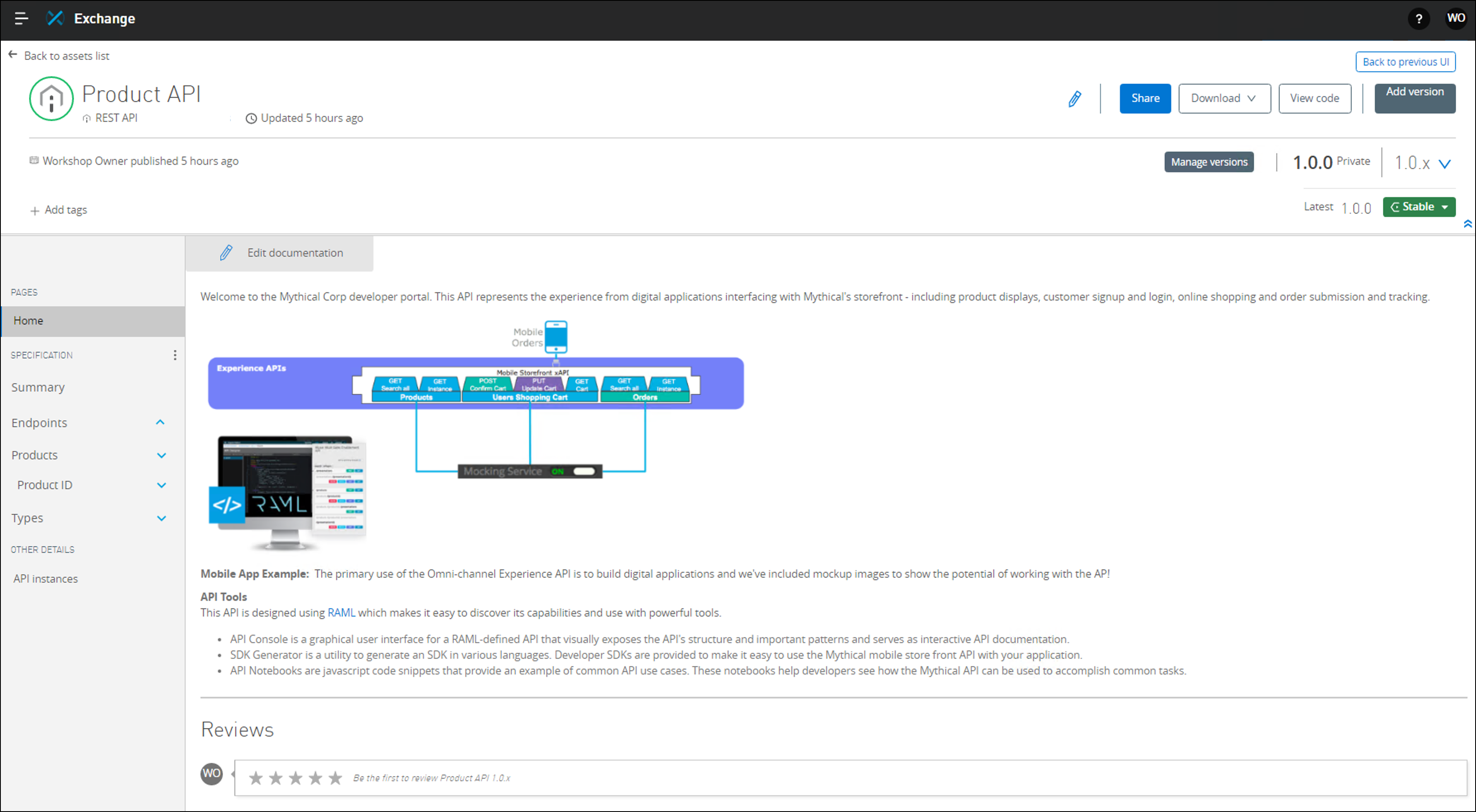Click the Share button
The width and height of the screenshot is (1476, 812).
[x=1145, y=98]
